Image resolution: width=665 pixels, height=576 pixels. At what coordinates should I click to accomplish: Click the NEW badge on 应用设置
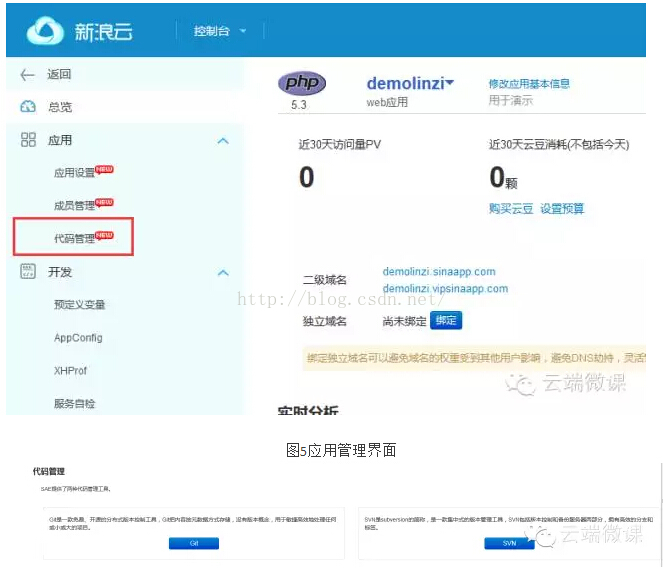(104, 169)
